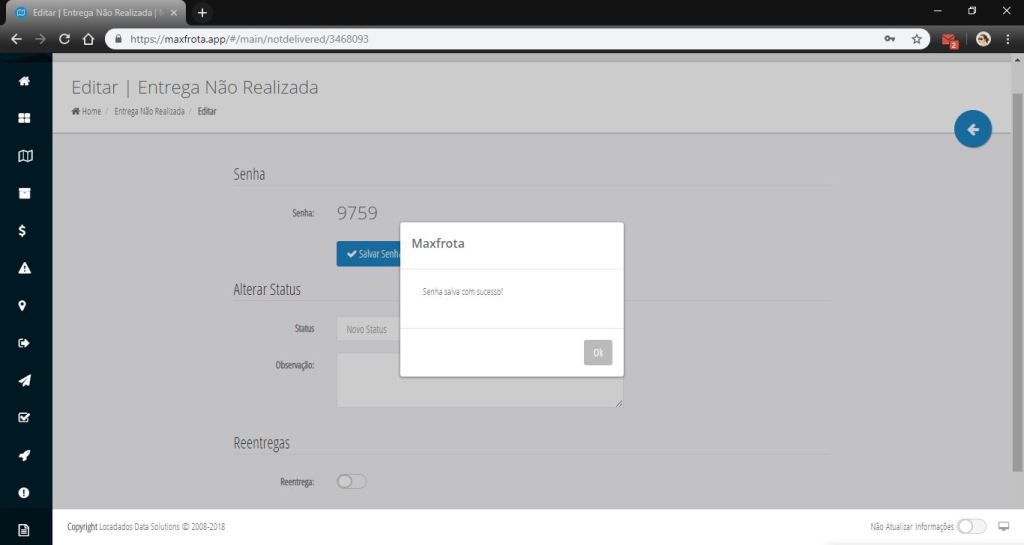Viewport: 1024px width, 545px height.
Task: Open a new browser tab
Action: (x=202, y=12)
